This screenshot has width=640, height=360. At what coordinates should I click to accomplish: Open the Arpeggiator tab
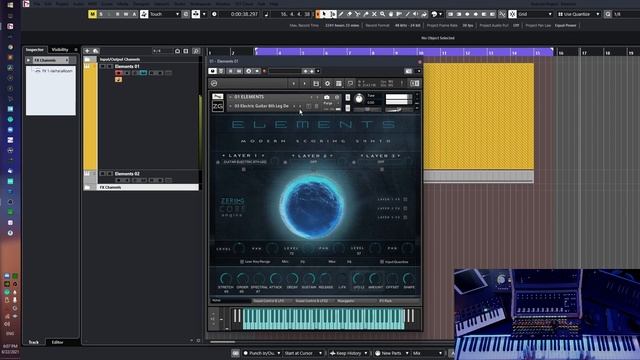click(x=346, y=301)
